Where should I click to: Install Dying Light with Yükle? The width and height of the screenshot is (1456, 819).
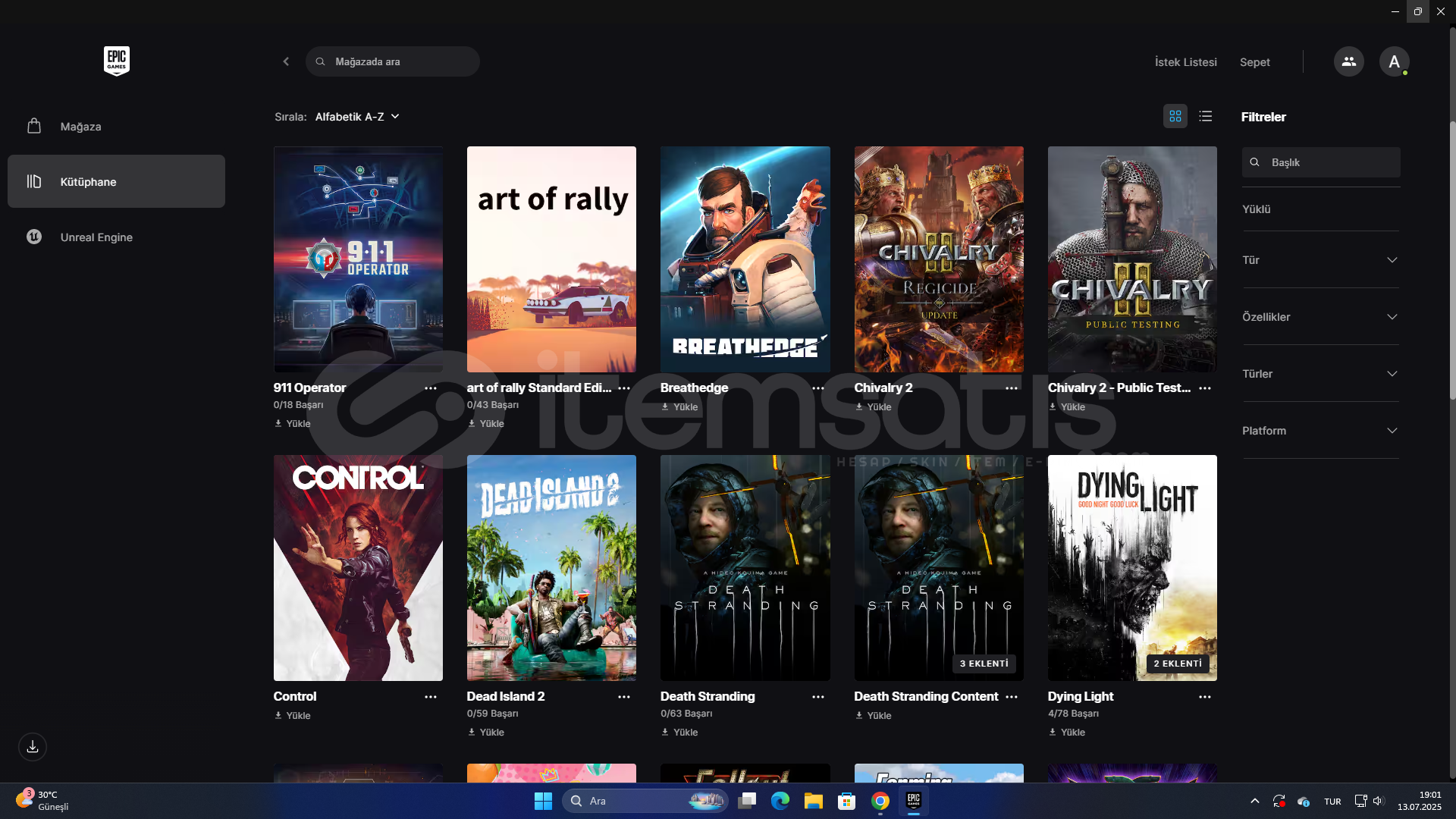point(1067,733)
